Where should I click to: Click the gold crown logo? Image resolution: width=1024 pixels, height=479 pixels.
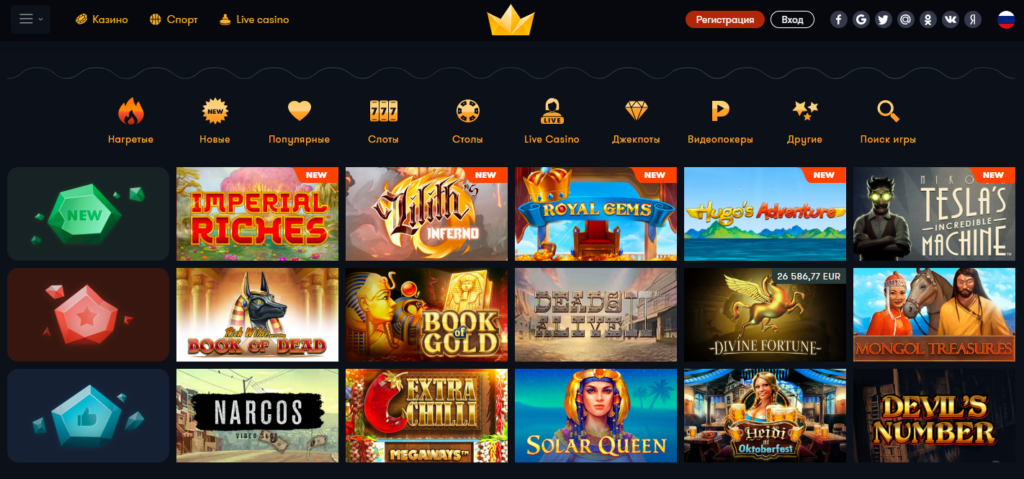511,22
